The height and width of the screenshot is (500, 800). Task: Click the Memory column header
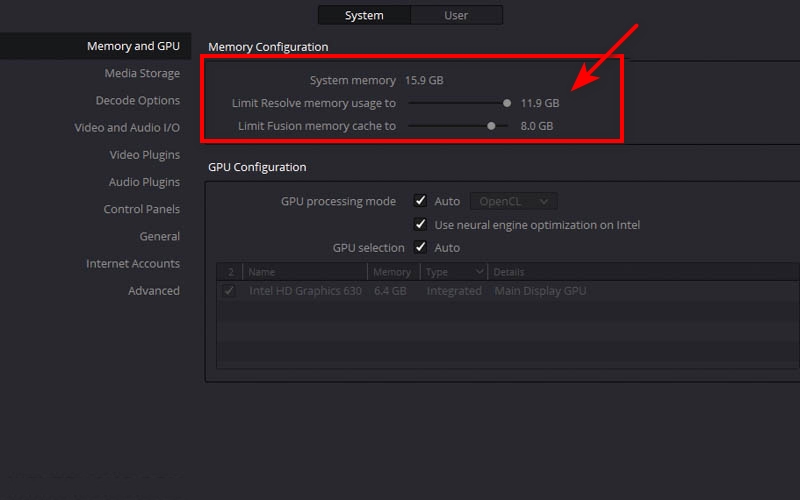pos(393,272)
